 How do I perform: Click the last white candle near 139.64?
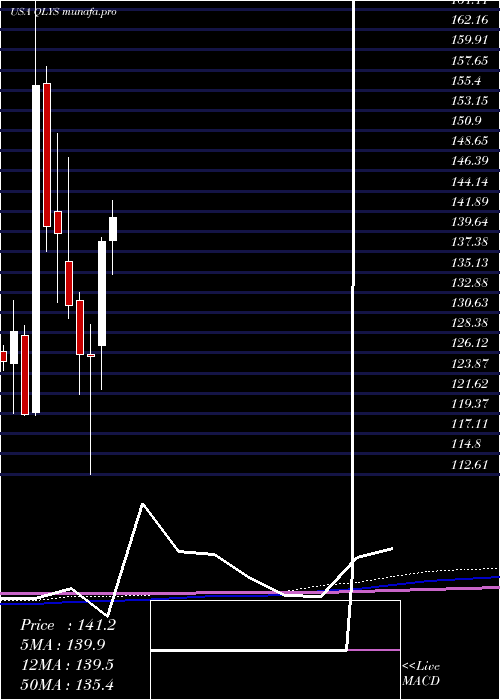(x=113, y=229)
